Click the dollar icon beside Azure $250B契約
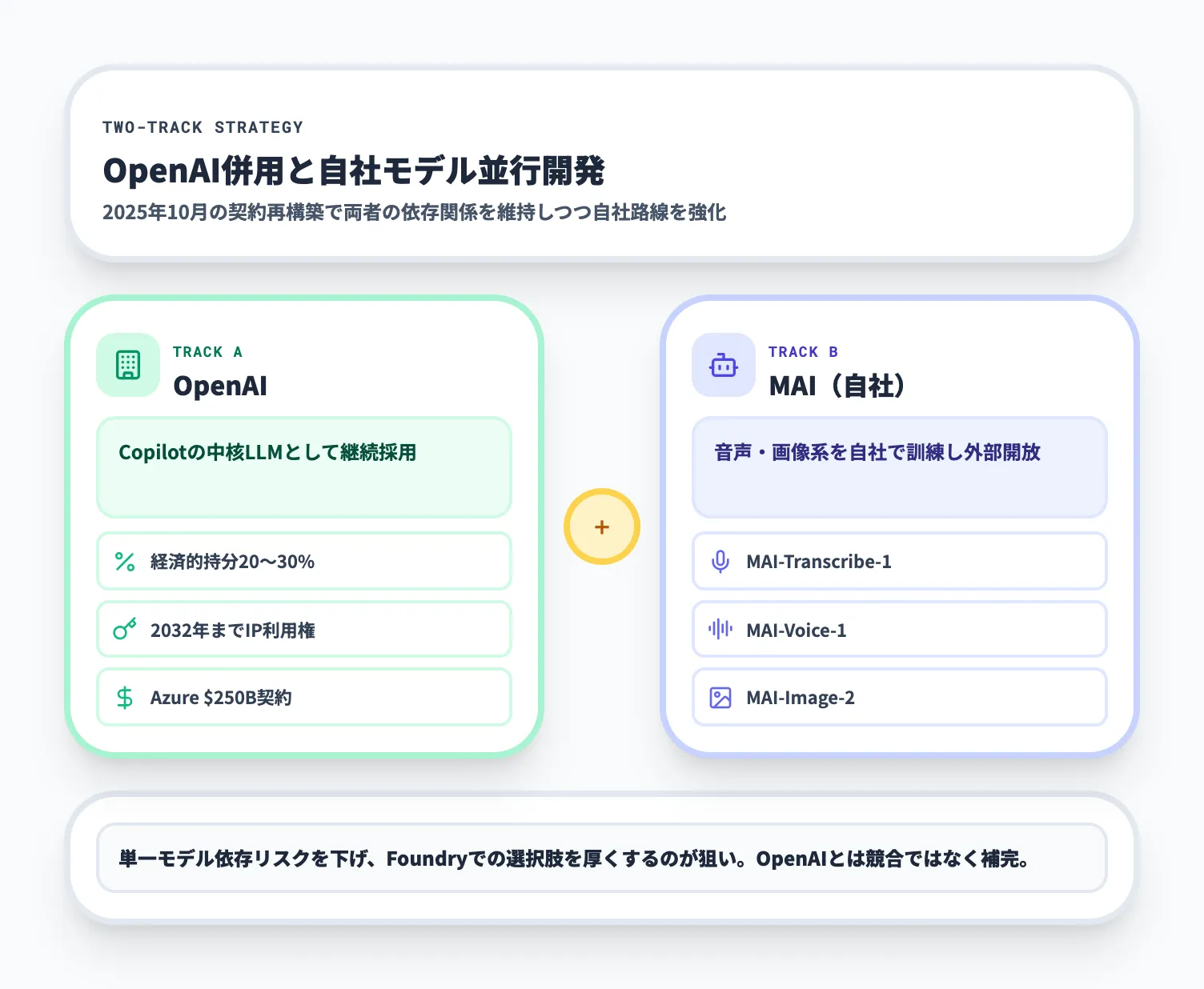1204x989 pixels. pos(124,698)
